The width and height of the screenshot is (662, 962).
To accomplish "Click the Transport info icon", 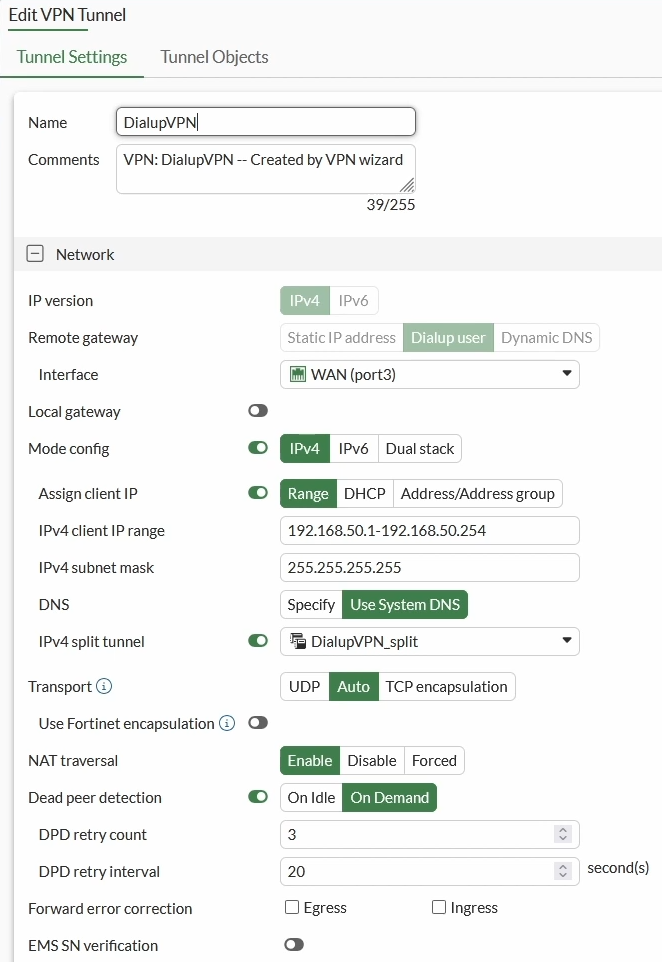I will tap(104, 686).
